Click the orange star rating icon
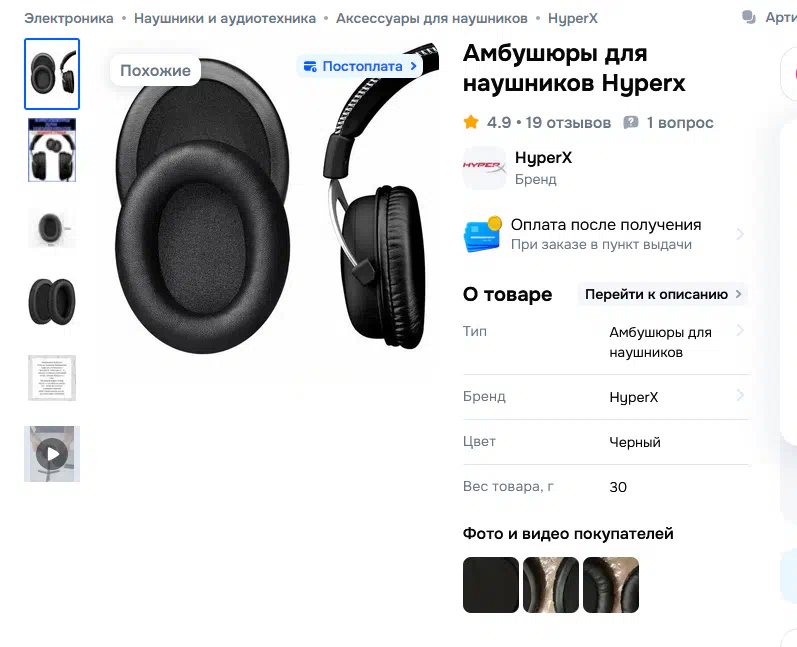The width and height of the screenshot is (797, 647). (471, 122)
